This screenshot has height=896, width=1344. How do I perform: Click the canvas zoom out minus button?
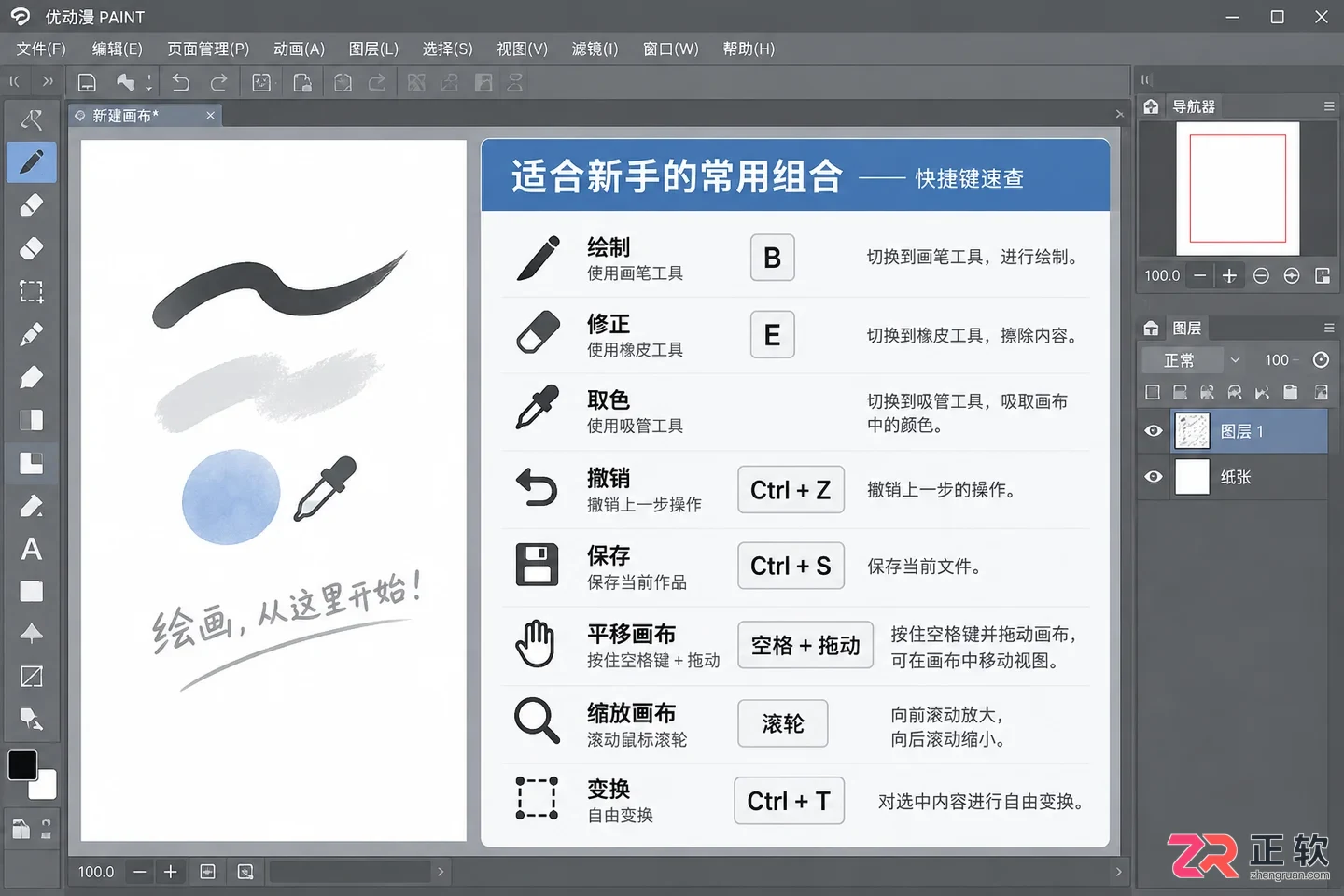(140, 872)
